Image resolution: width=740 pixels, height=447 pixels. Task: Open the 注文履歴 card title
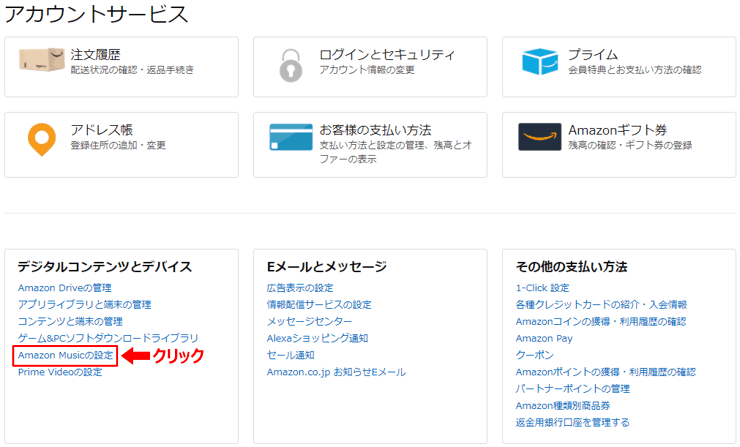[x=95, y=55]
